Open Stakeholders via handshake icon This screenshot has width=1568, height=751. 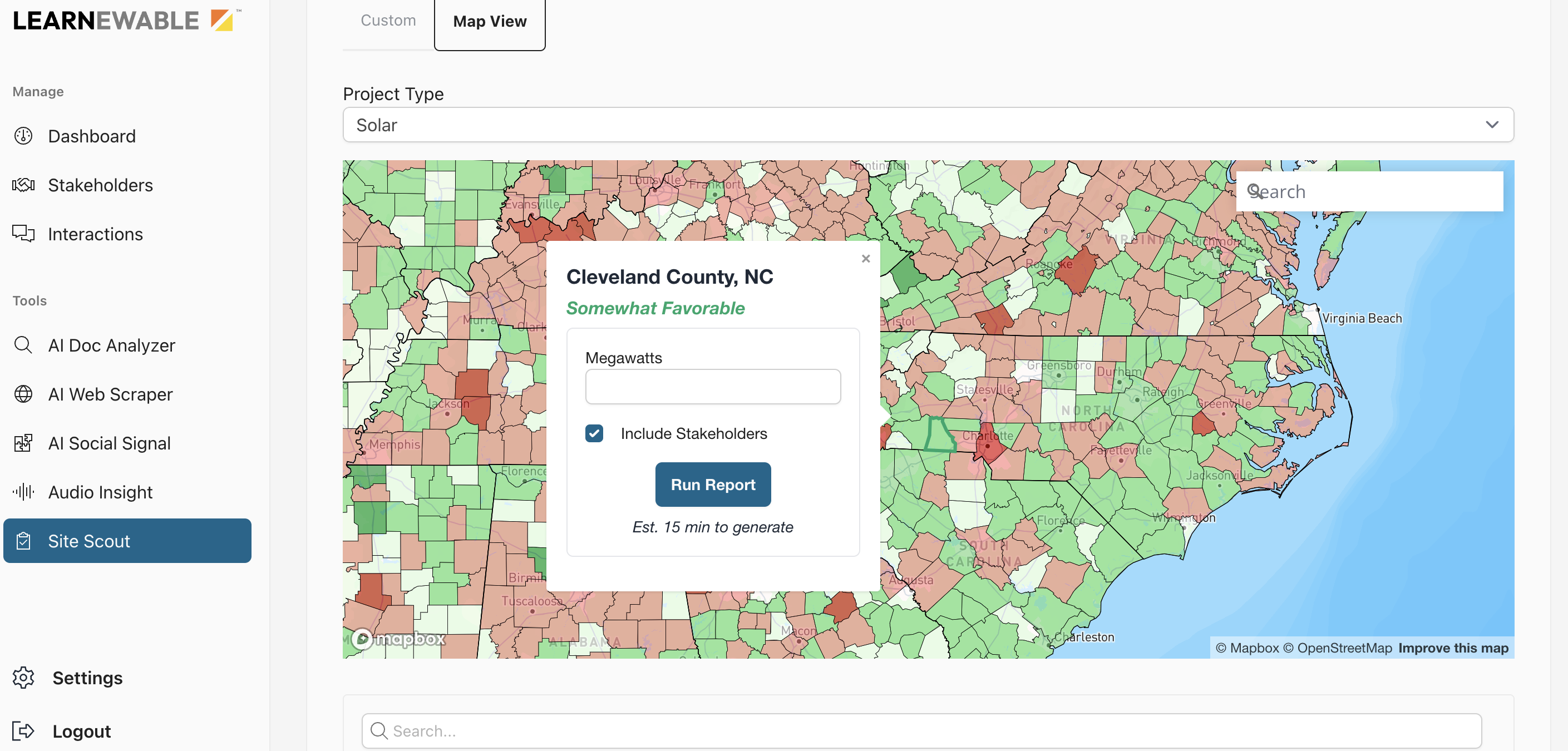(23, 184)
